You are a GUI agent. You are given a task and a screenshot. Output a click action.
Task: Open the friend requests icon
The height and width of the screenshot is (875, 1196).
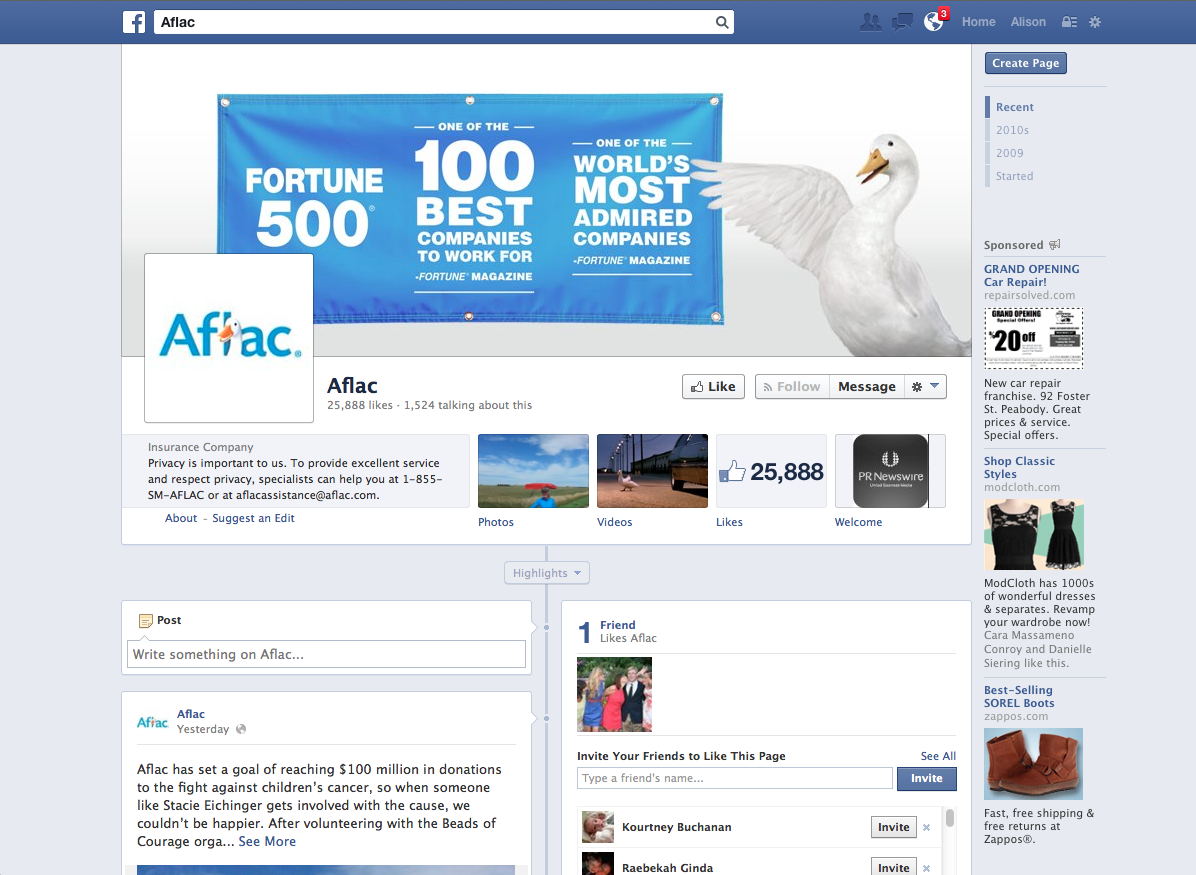point(870,21)
